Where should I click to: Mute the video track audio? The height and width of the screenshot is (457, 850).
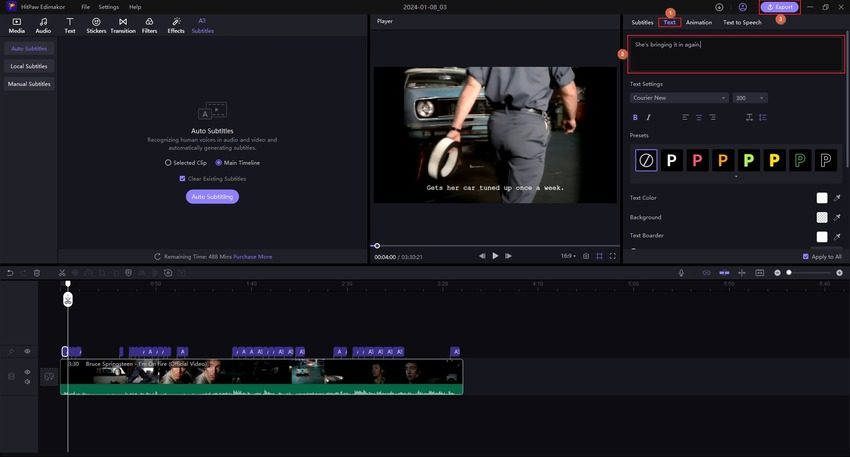27,382
